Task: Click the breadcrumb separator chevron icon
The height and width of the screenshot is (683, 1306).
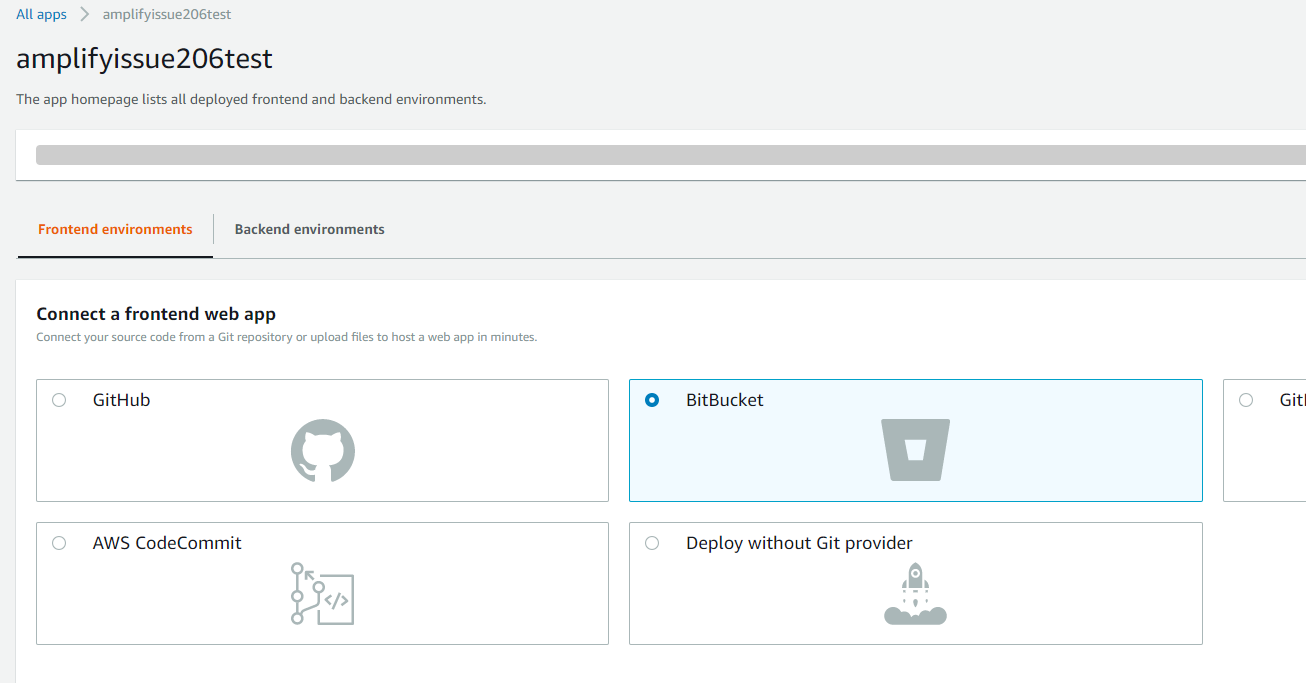Action: click(x=84, y=14)
